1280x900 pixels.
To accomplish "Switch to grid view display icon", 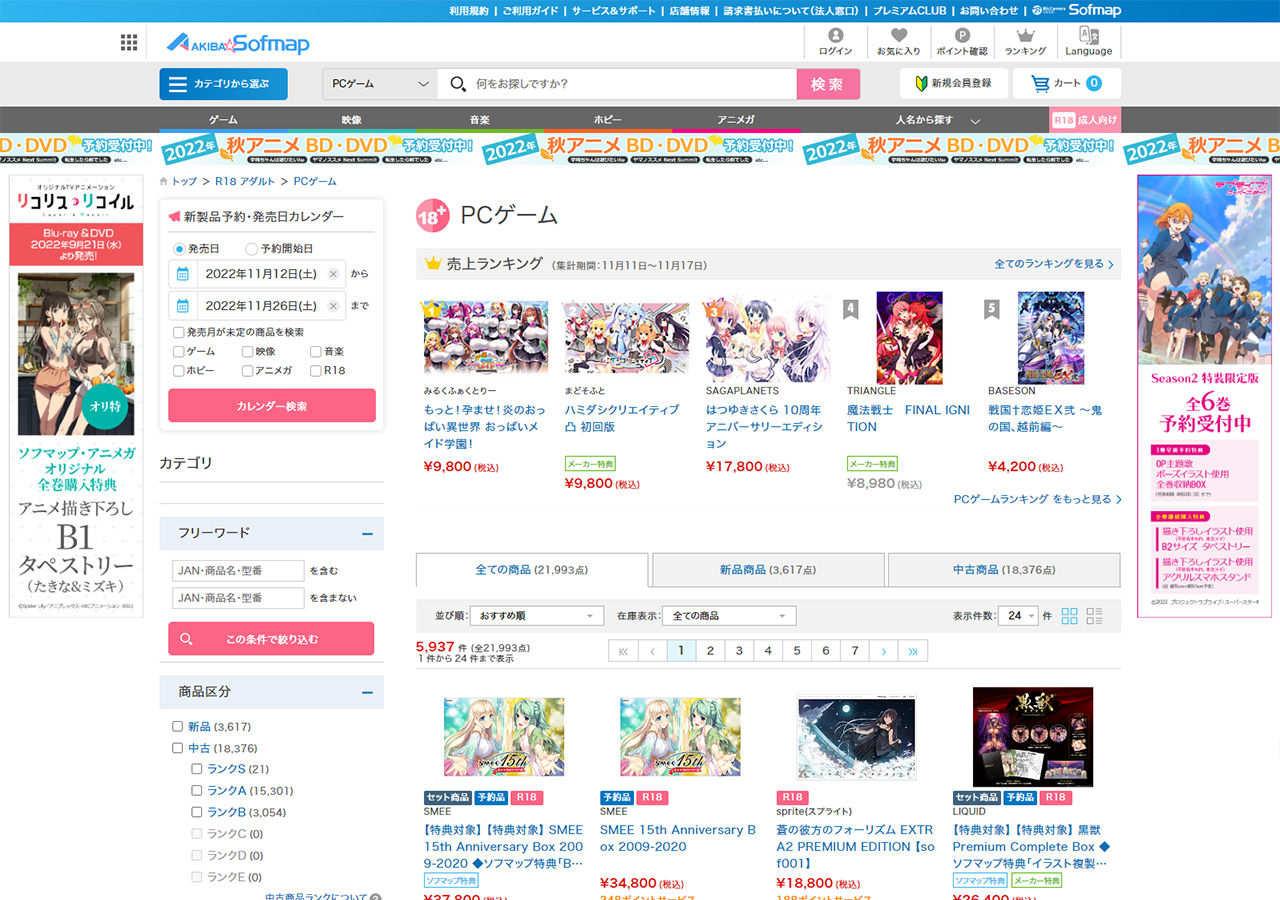I will (x=1070, y=616).
